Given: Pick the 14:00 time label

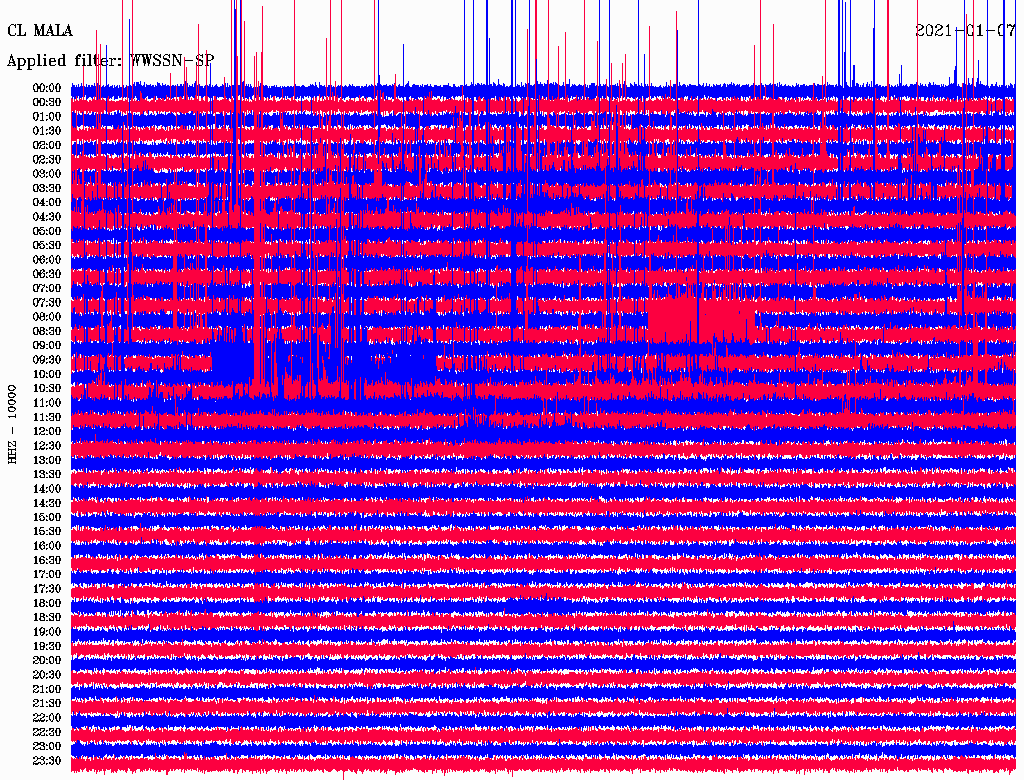Looking at the screenshot, I should (x=47, y=488).
